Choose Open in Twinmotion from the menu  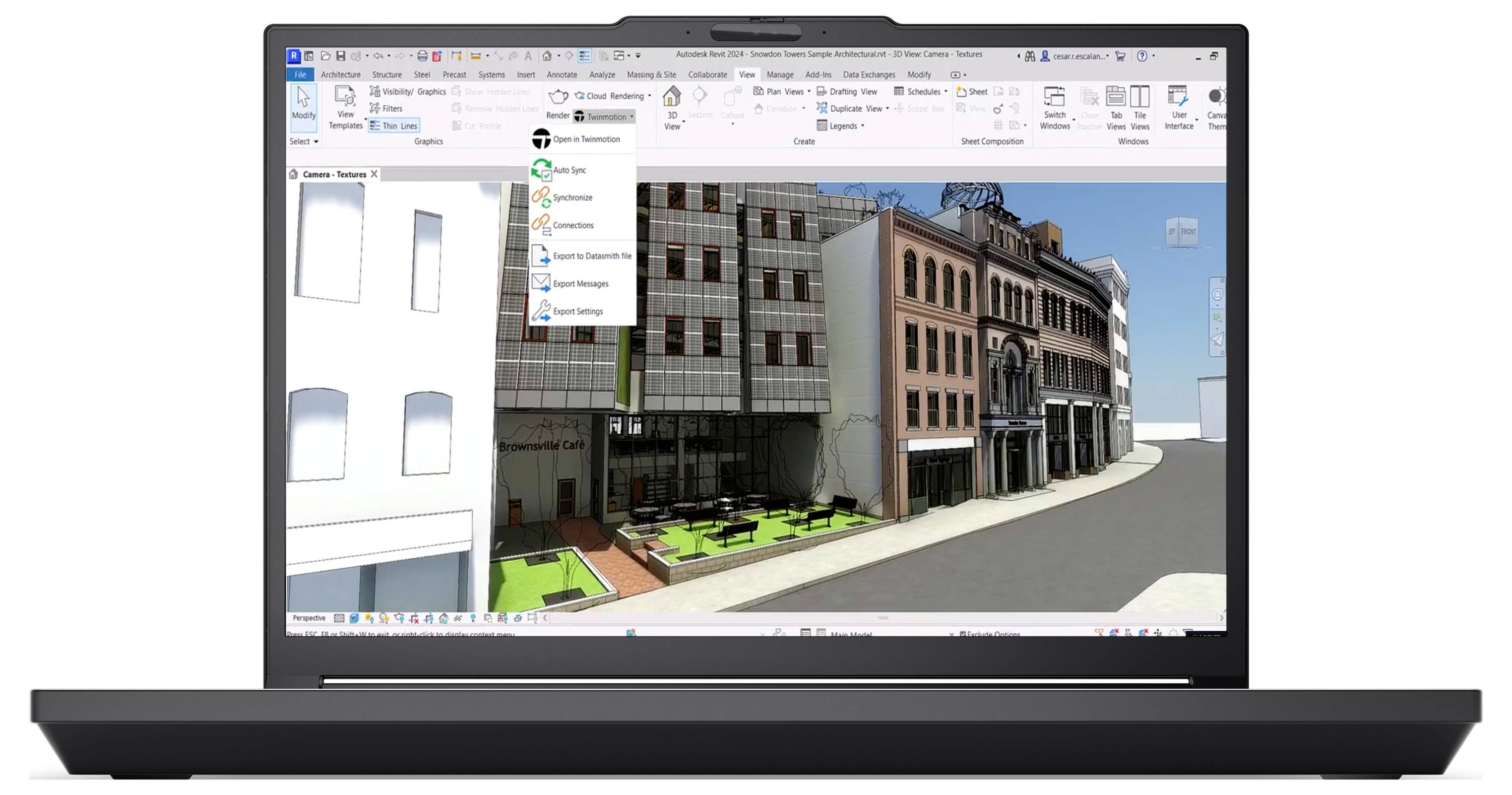click(585, 139)
